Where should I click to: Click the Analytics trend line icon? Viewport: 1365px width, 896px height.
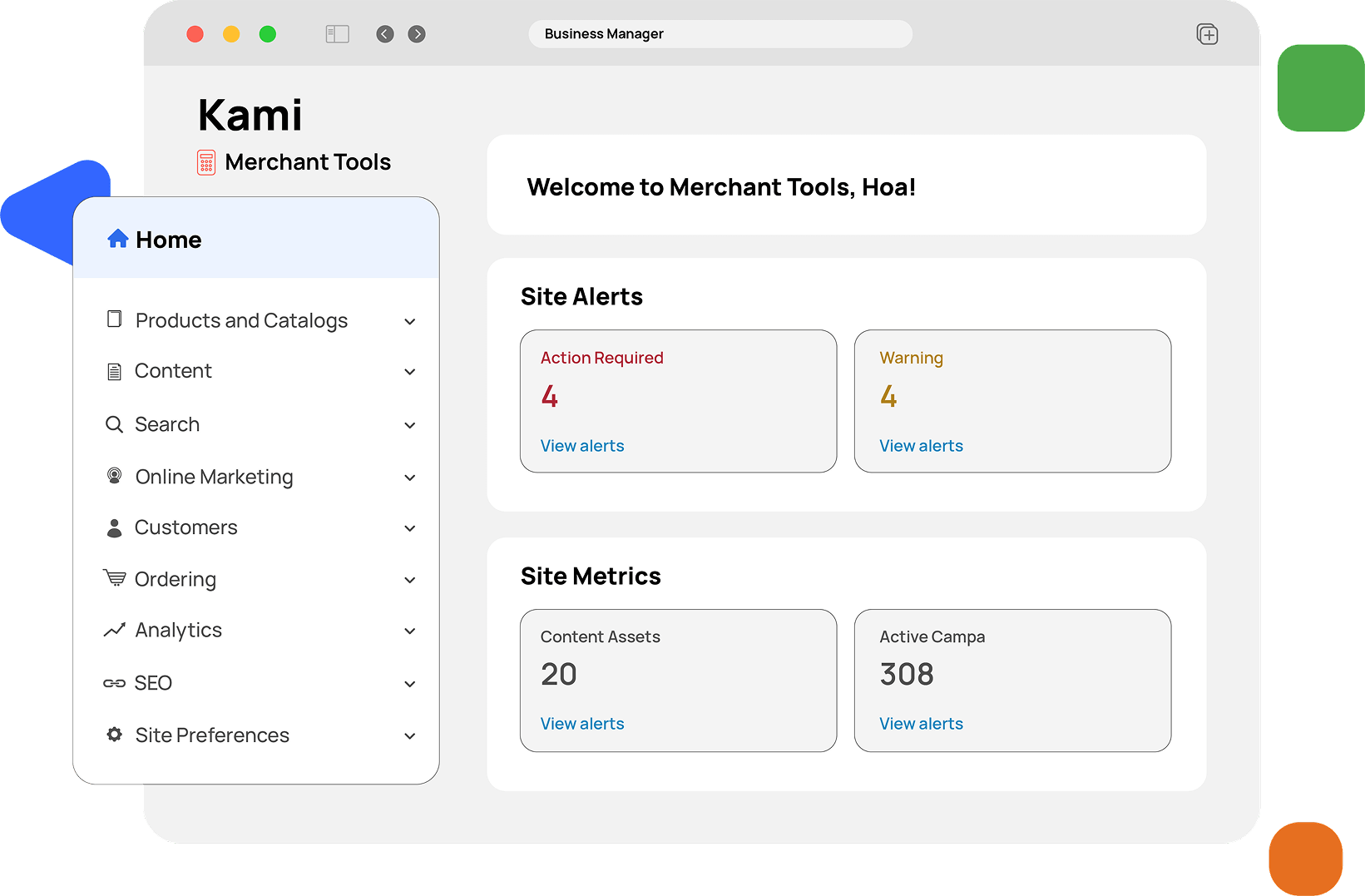[115, 630]
